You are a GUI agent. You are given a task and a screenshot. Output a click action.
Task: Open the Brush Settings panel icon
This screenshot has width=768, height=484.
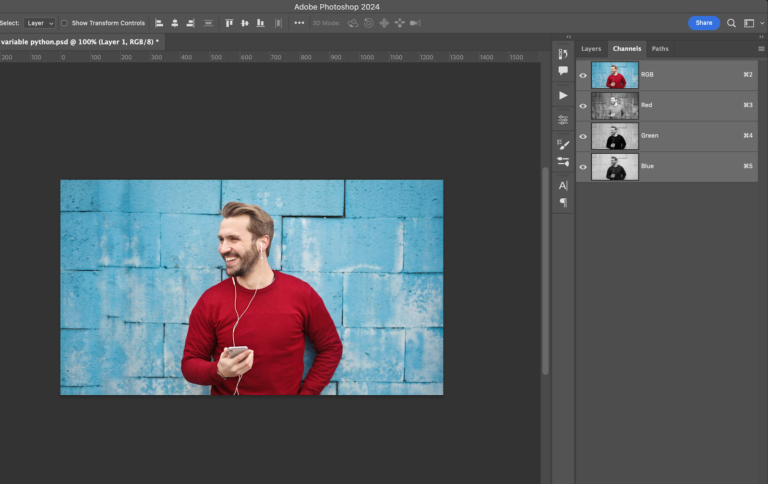click(x=563, y=144)
